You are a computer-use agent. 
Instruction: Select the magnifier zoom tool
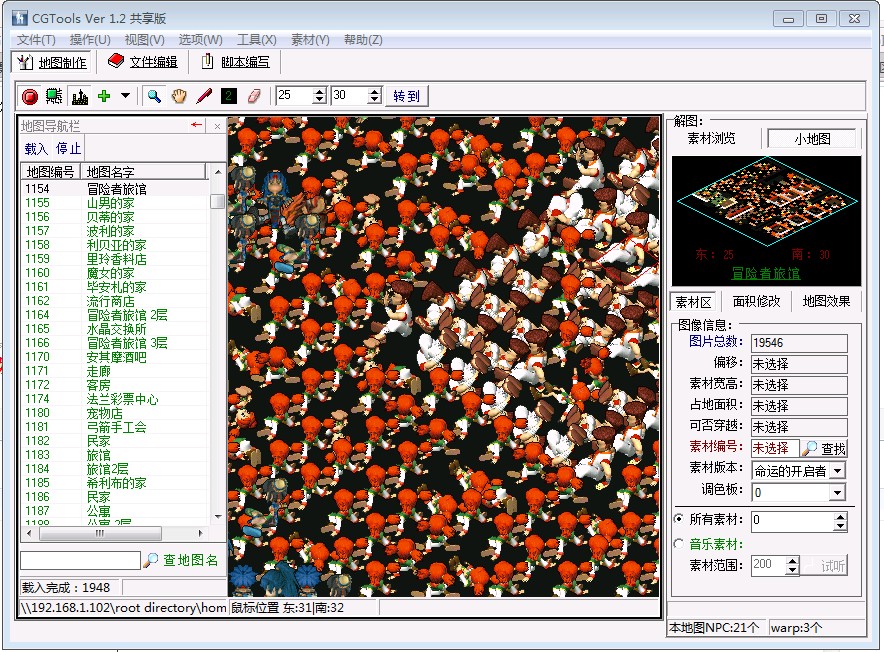click(x=154, y=96)
